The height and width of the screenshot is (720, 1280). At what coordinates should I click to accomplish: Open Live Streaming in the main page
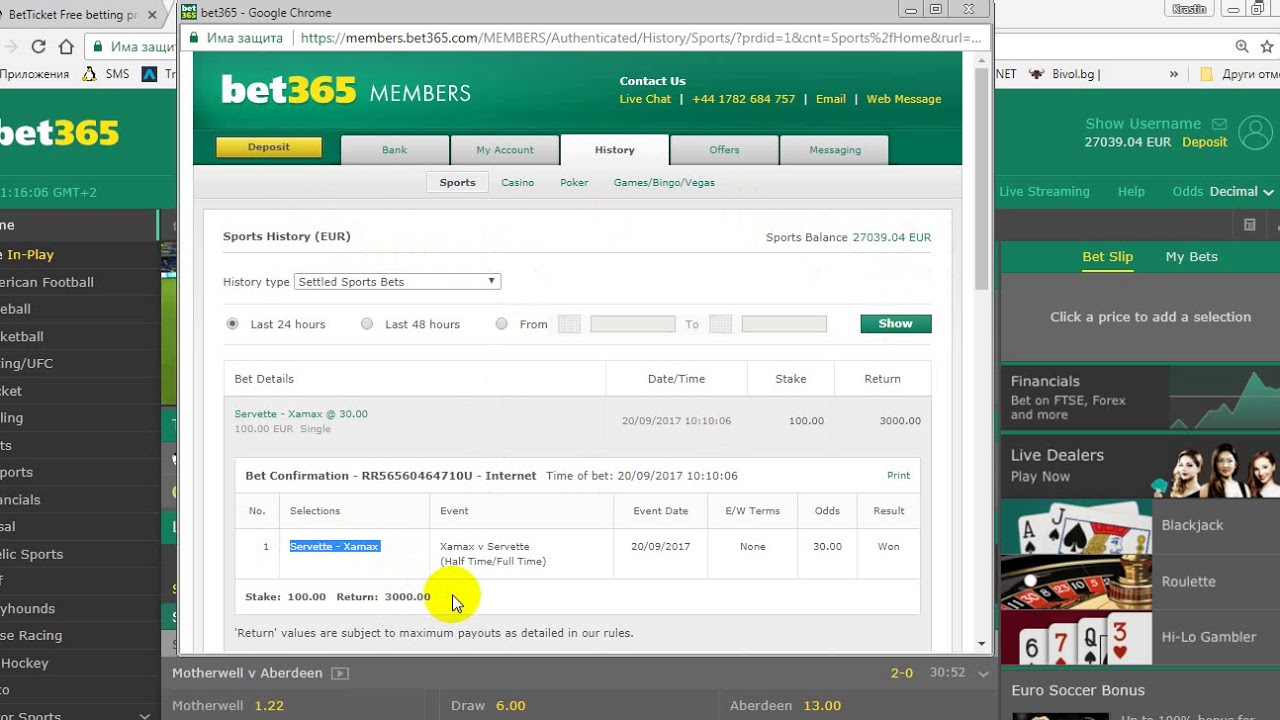coord(1044,191)
